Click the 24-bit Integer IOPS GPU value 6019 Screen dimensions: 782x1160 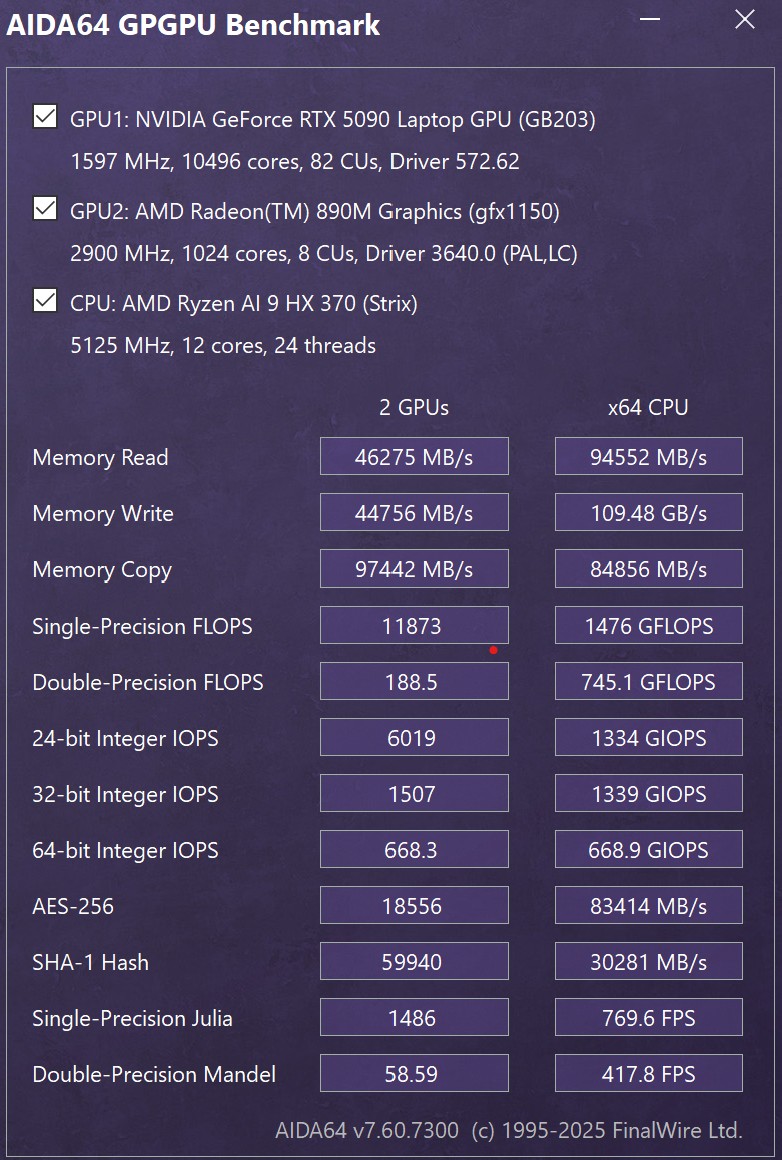[x=414, y=738]
